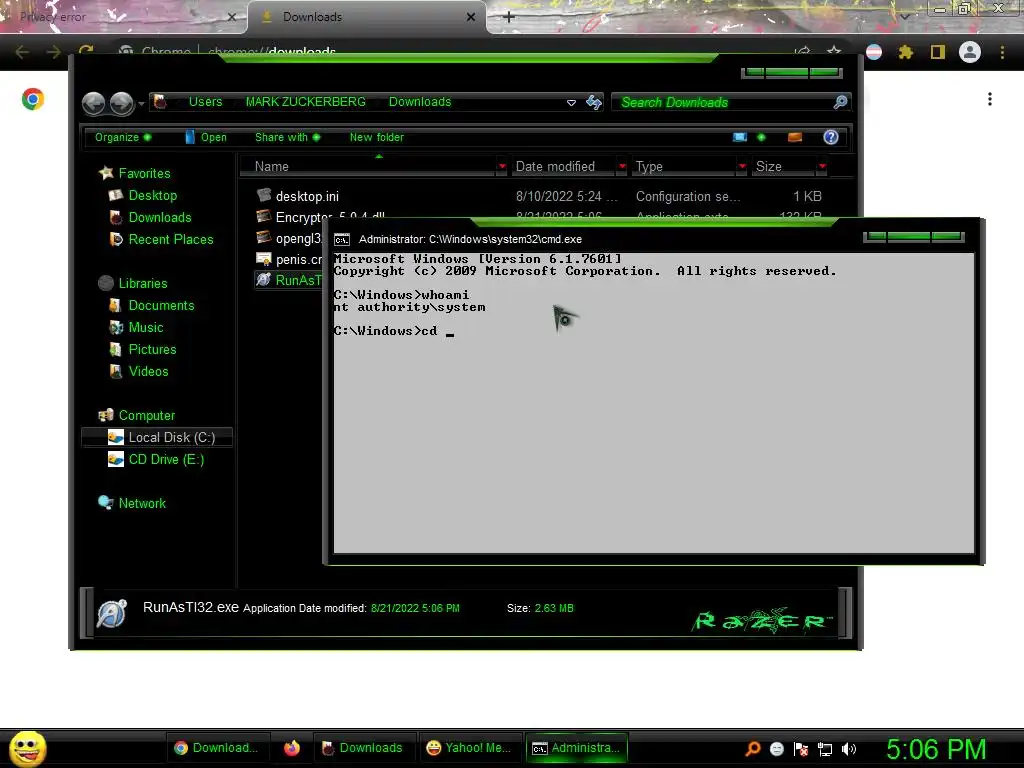Open Libraries in navigation pane

tap(142, 283)
